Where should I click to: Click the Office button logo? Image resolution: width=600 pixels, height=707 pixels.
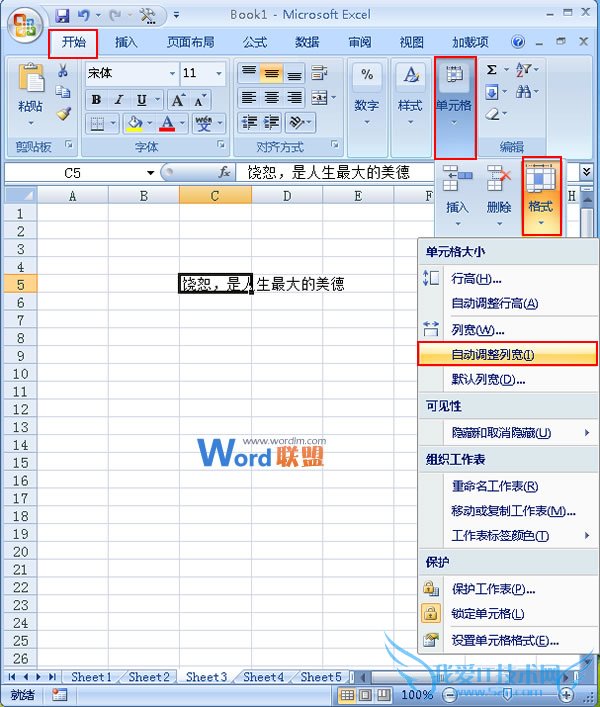[x=25, y=24]
